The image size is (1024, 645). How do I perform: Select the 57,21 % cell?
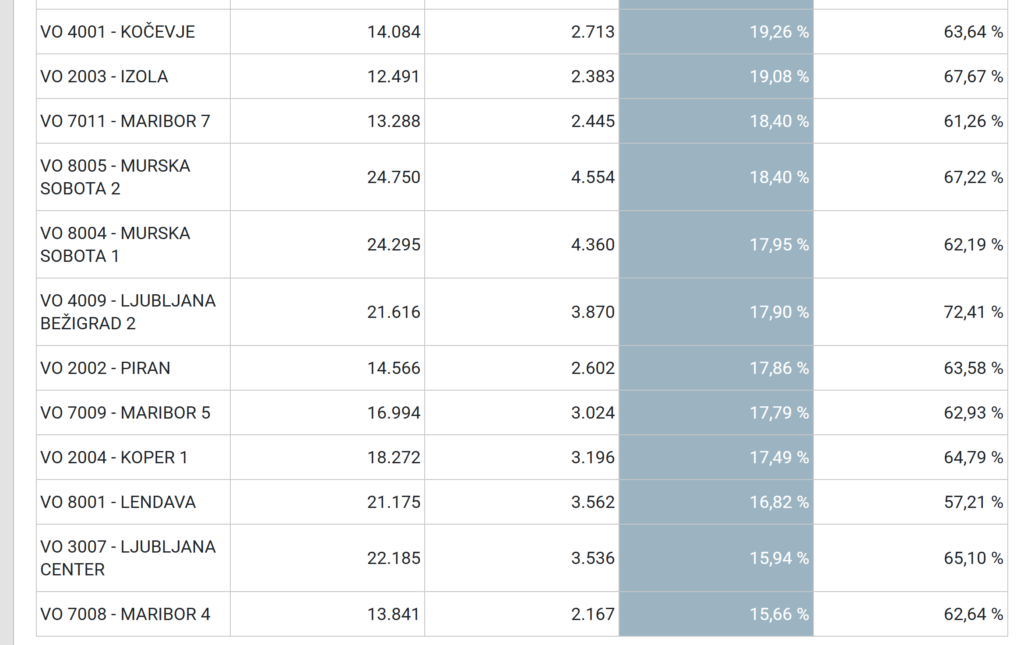972,502
